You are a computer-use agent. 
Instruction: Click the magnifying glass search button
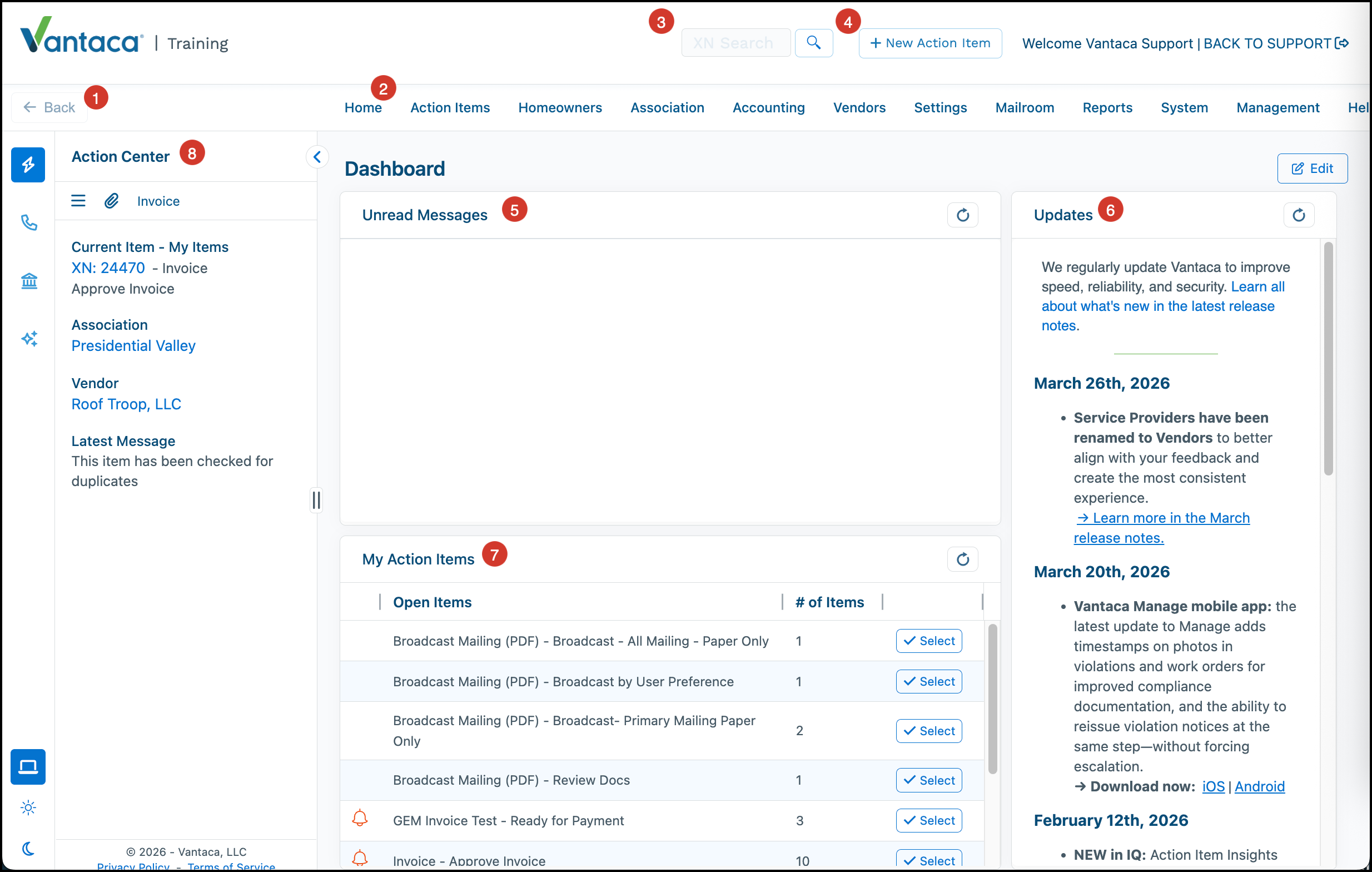coord(814,43)
